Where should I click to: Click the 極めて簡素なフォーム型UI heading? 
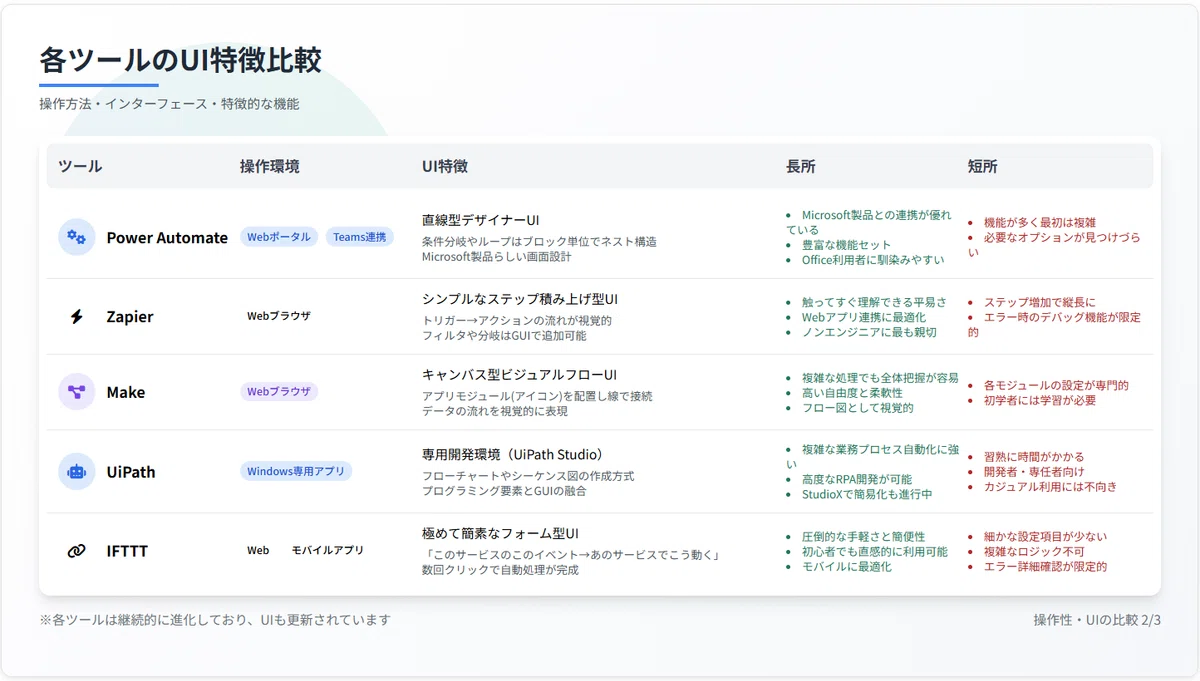pos(500,533)
